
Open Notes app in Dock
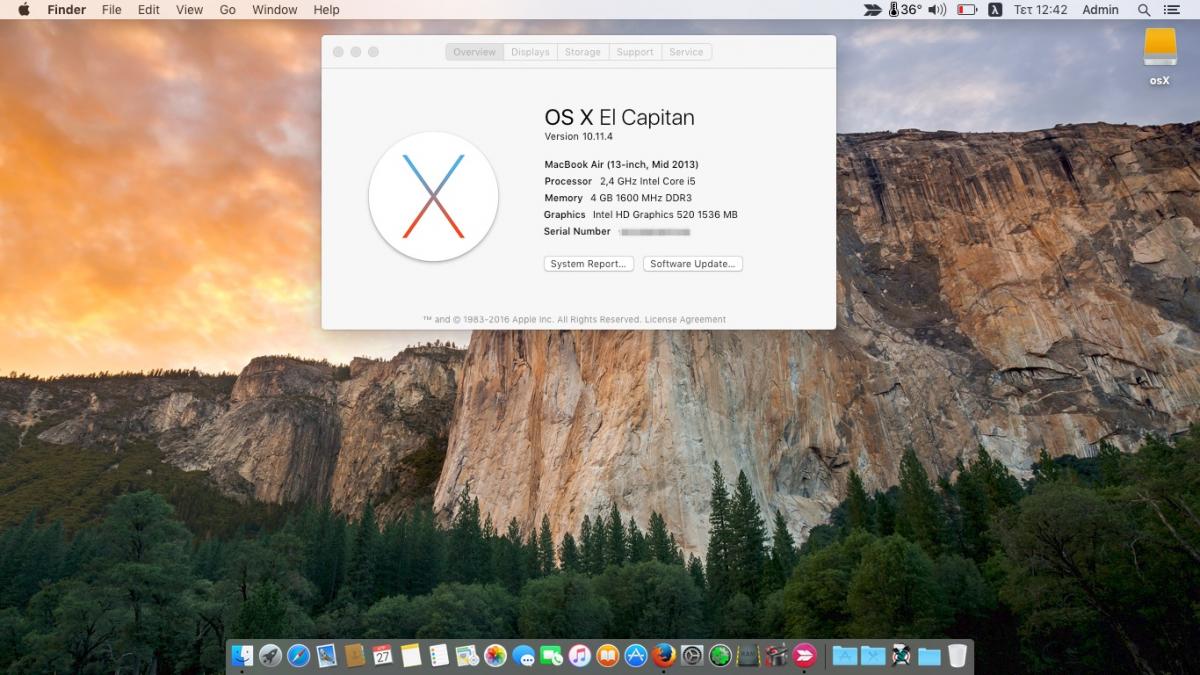(410, 656)
